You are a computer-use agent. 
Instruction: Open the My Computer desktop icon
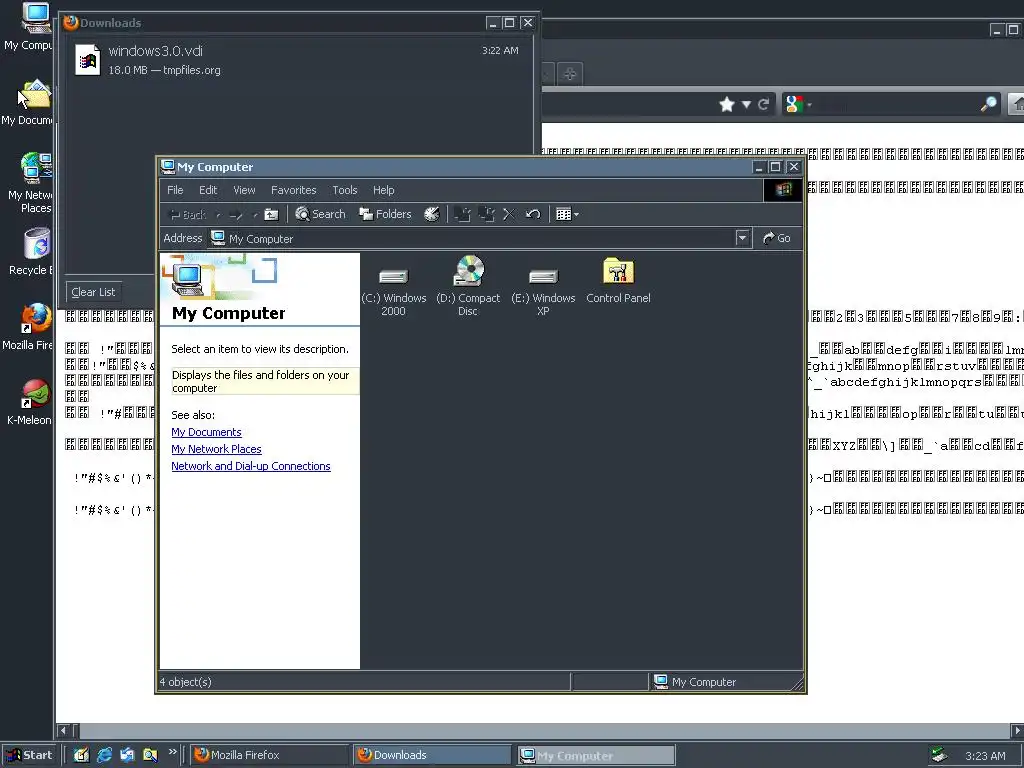(x=31, y=26)
